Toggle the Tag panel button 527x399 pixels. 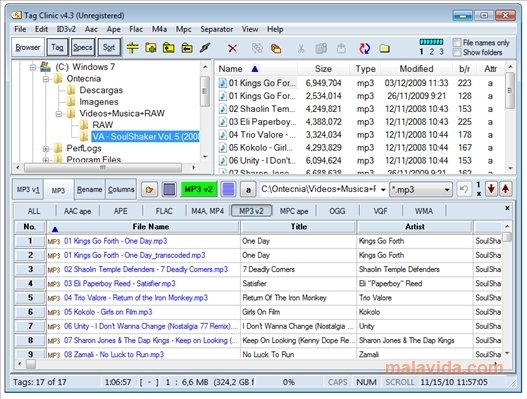coord(57,47)
